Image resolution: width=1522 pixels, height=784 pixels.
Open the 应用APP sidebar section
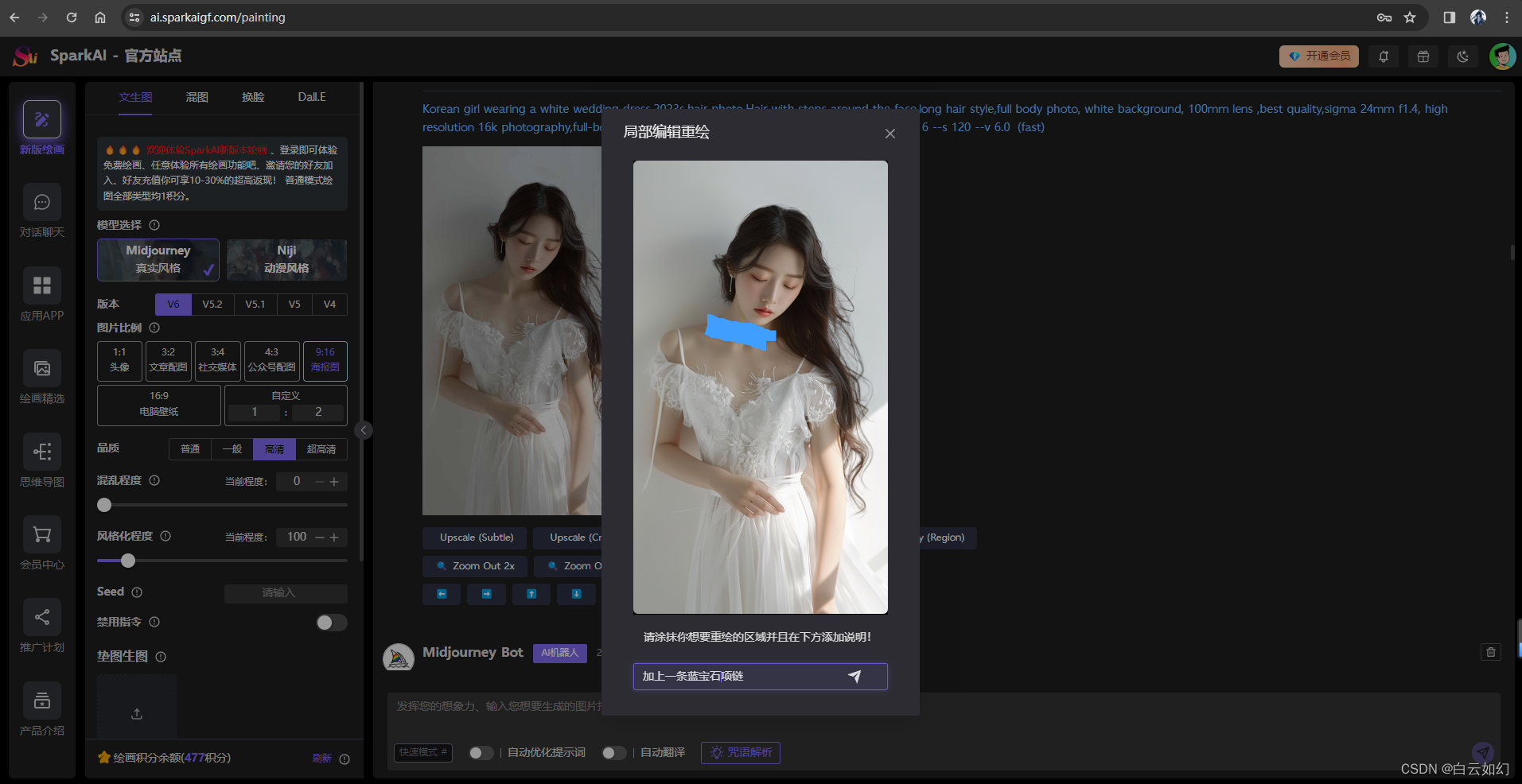42,293
